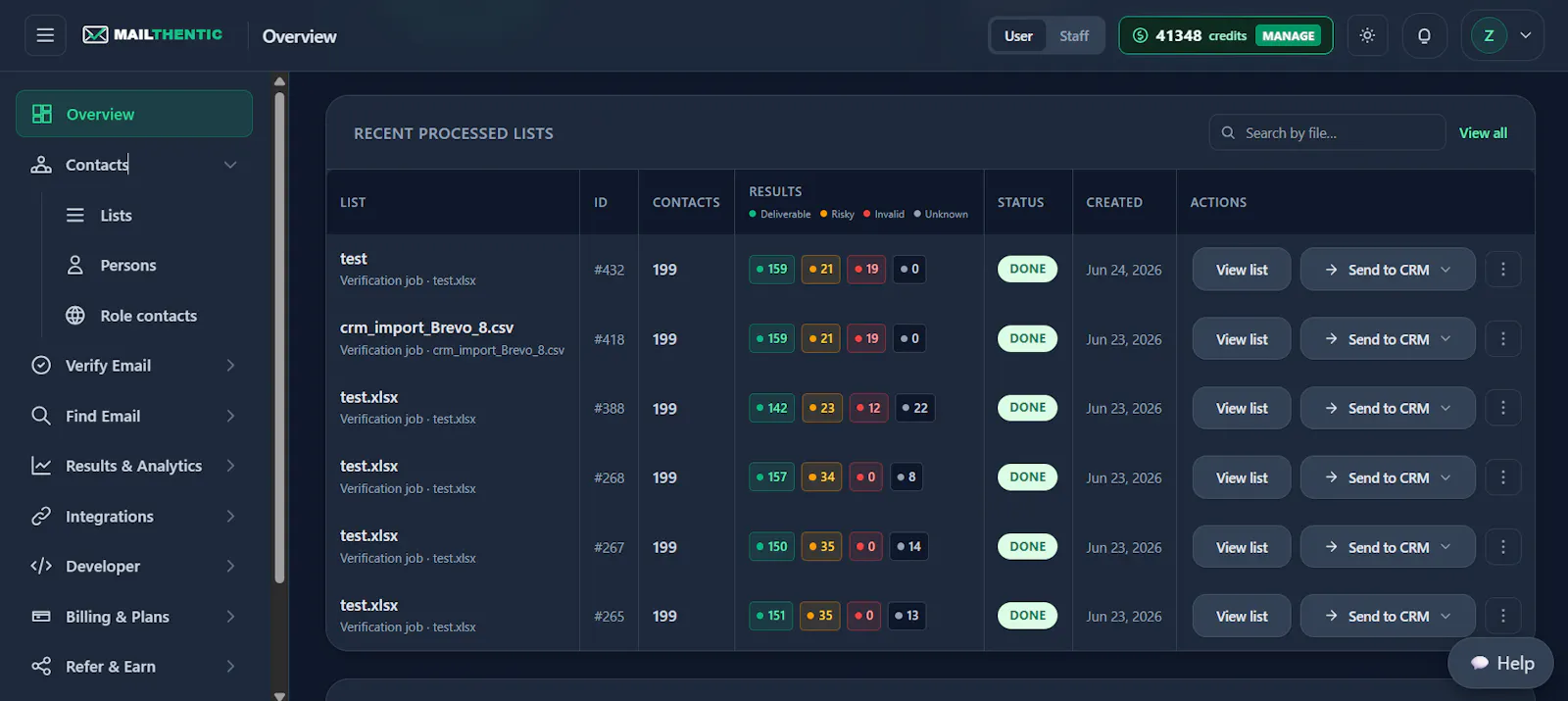Open the account menu chevron beside avatar
This screenshot has width=1568, height=701.
(1526, 35)
